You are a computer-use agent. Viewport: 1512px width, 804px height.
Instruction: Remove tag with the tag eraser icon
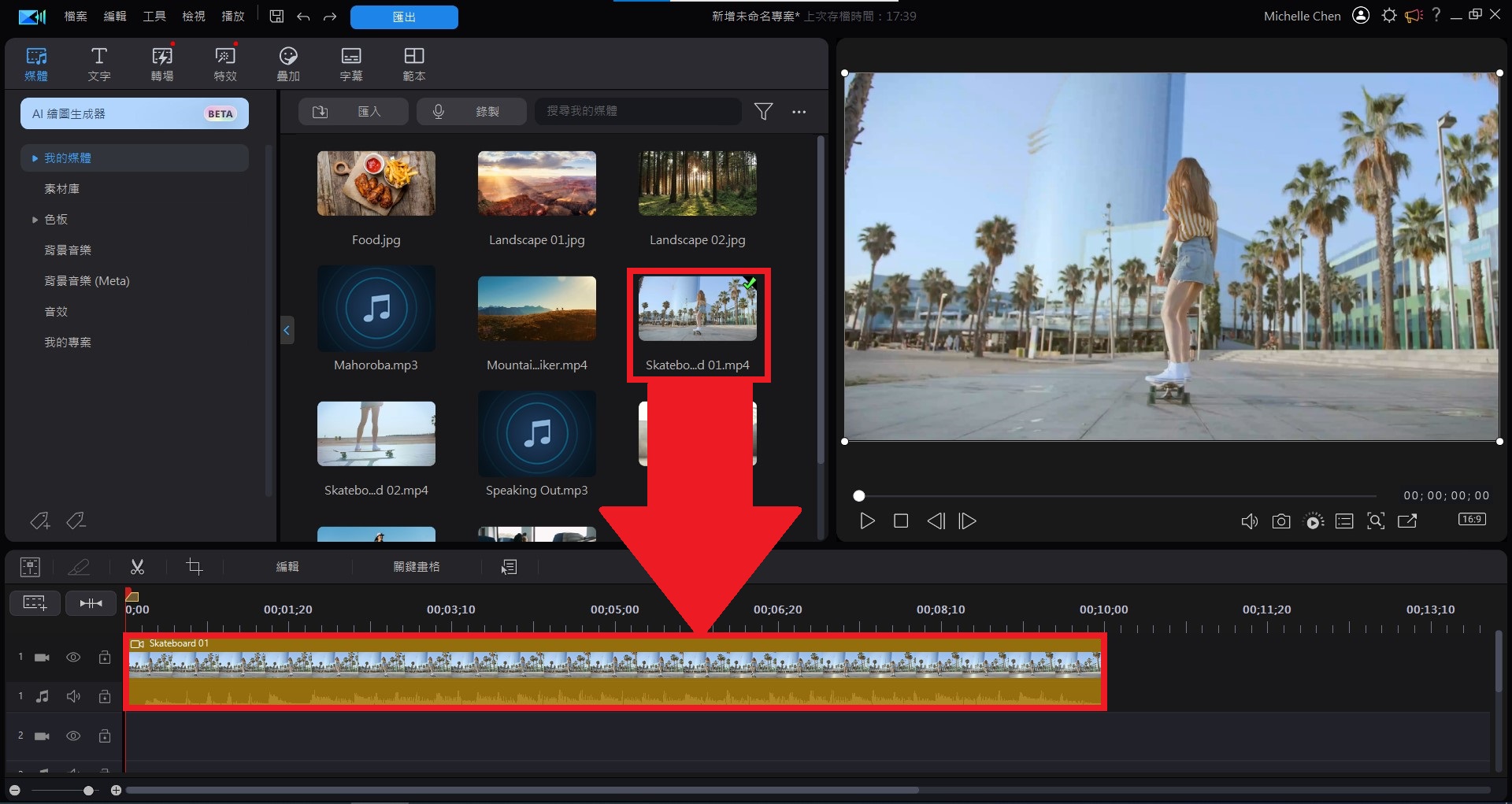pos(76,521)
